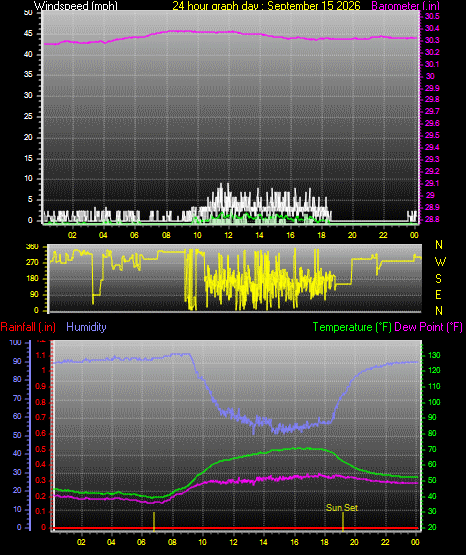This screenshot has width=466, height=555.
Task: Click the 1.1 rainfall scale value
Action: pos(41,355)
